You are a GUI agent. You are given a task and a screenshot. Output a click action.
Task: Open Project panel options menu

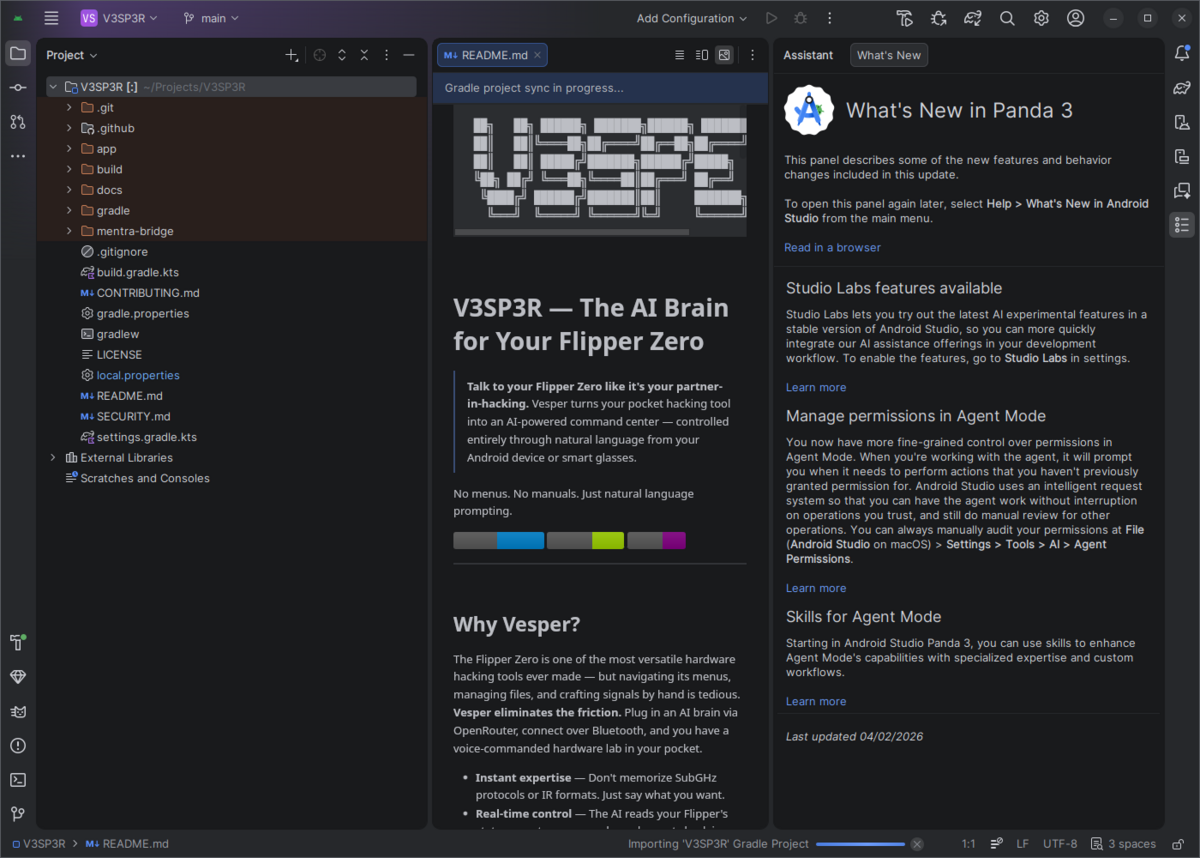(386, 55)
